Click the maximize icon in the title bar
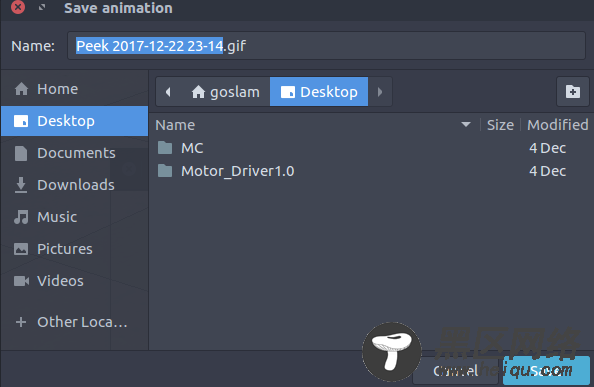This screenshot has width=594, height=387. click(x=42, y=7)
